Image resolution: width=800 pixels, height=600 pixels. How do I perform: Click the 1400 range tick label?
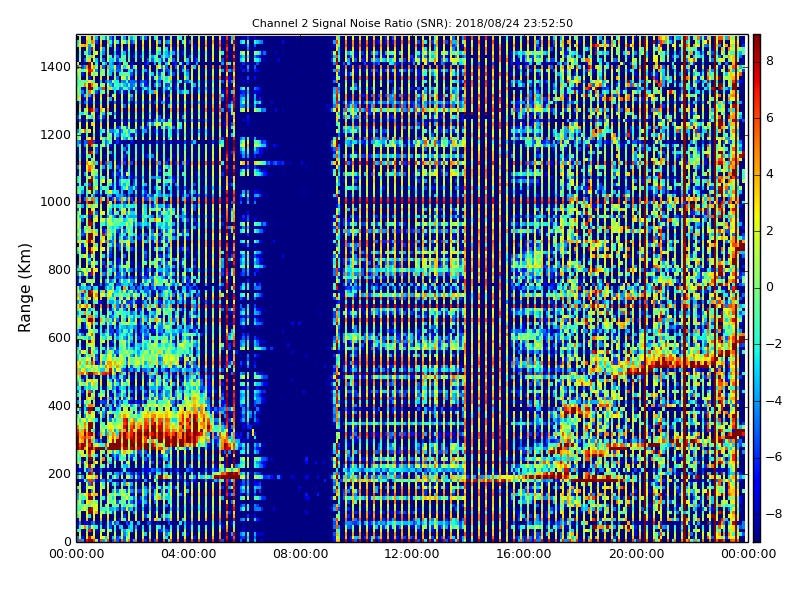pyautogui.click(x=56, y=67)
